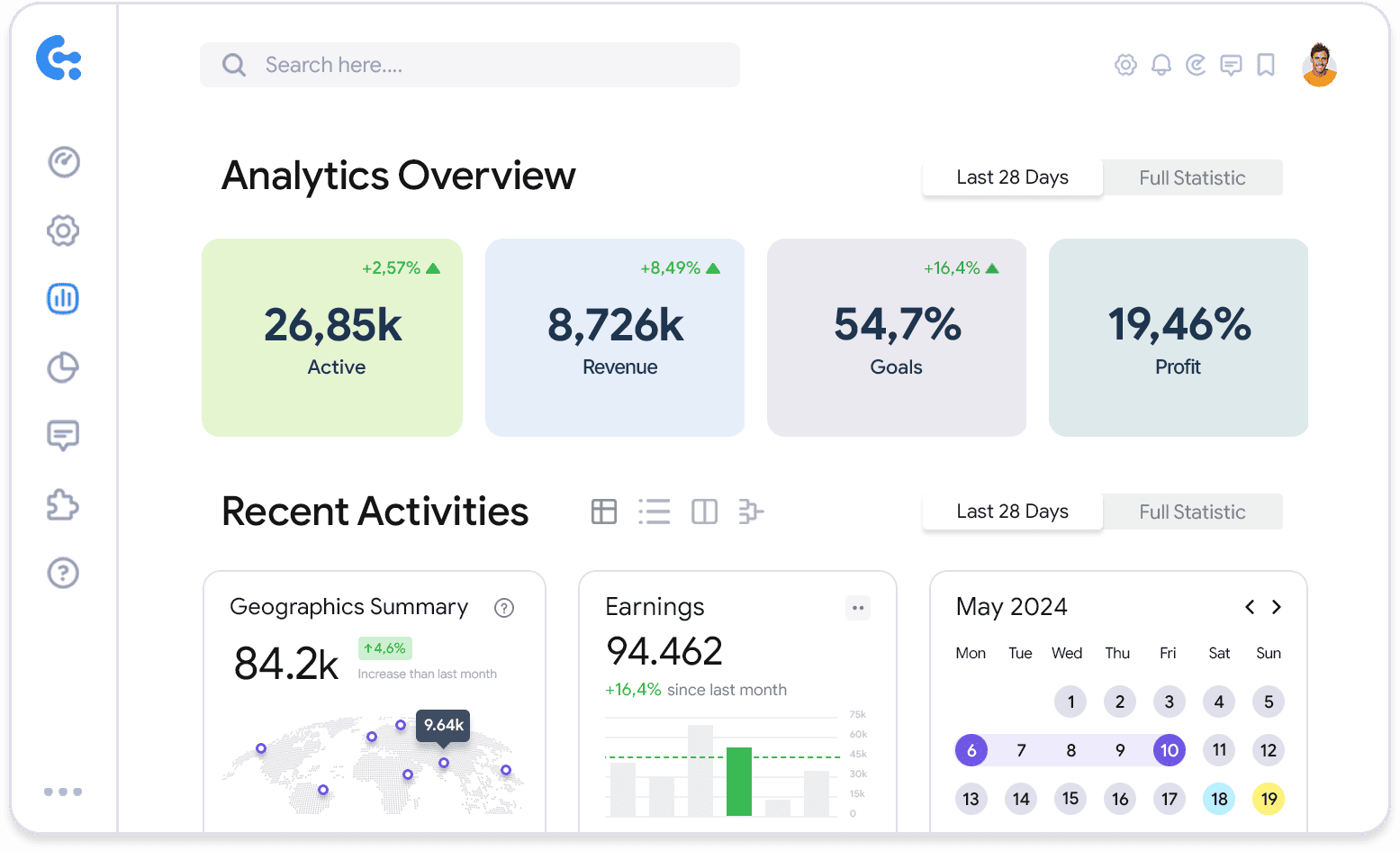Select the bar chart analytics icon in sidebar
The height and width of the screenshot is (851, 1400).
click(62, 298)
